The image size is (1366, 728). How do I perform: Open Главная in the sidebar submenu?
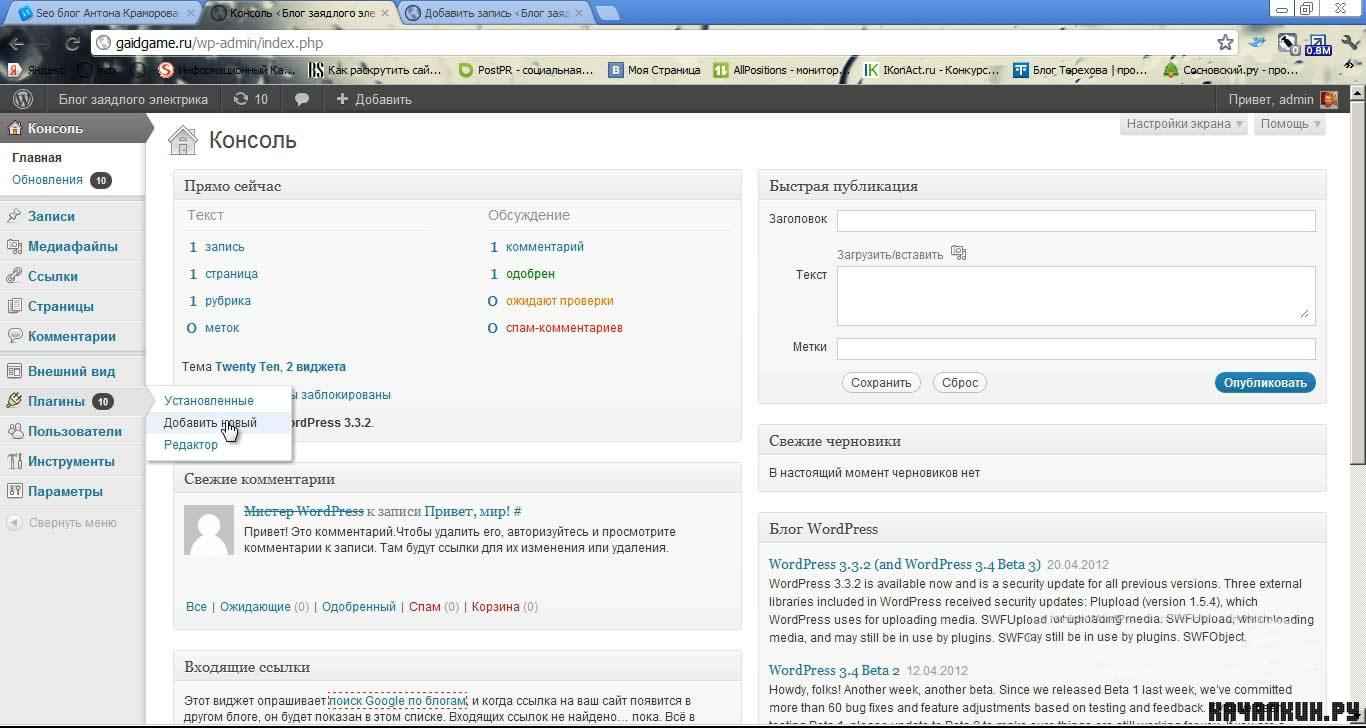pos(37,157)
